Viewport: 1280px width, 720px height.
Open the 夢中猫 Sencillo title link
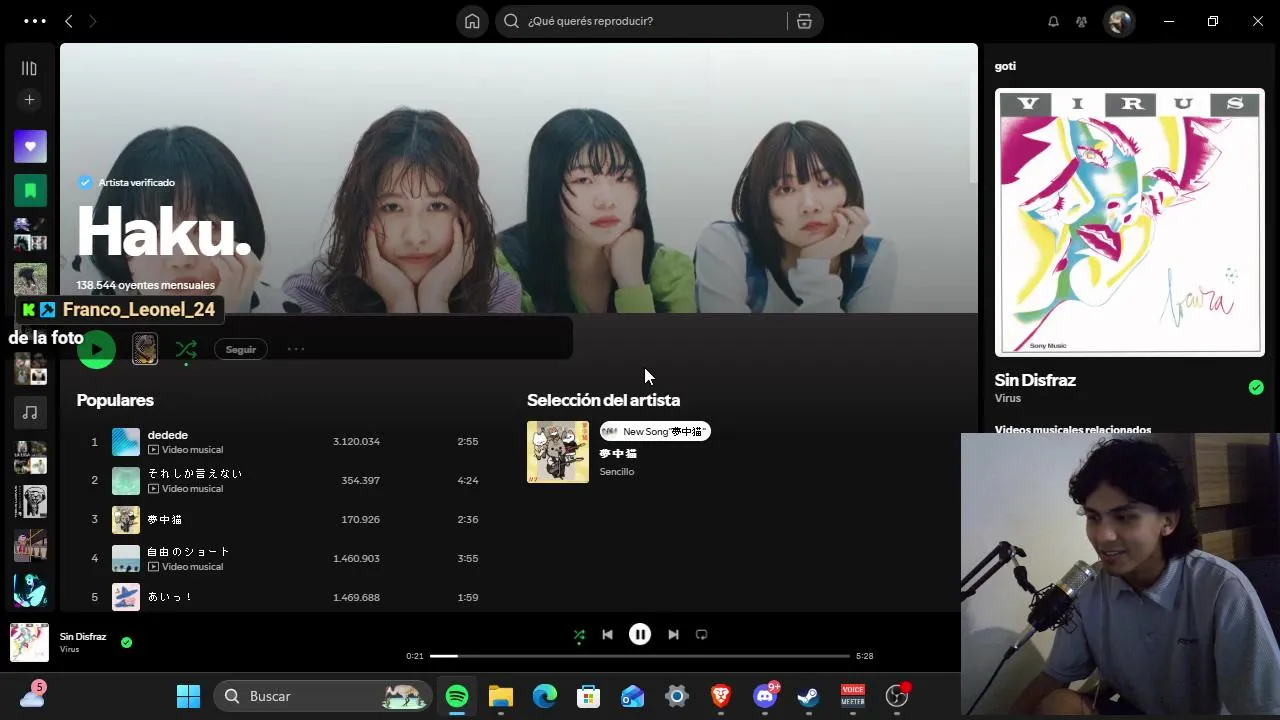click(x=618, y=454)
